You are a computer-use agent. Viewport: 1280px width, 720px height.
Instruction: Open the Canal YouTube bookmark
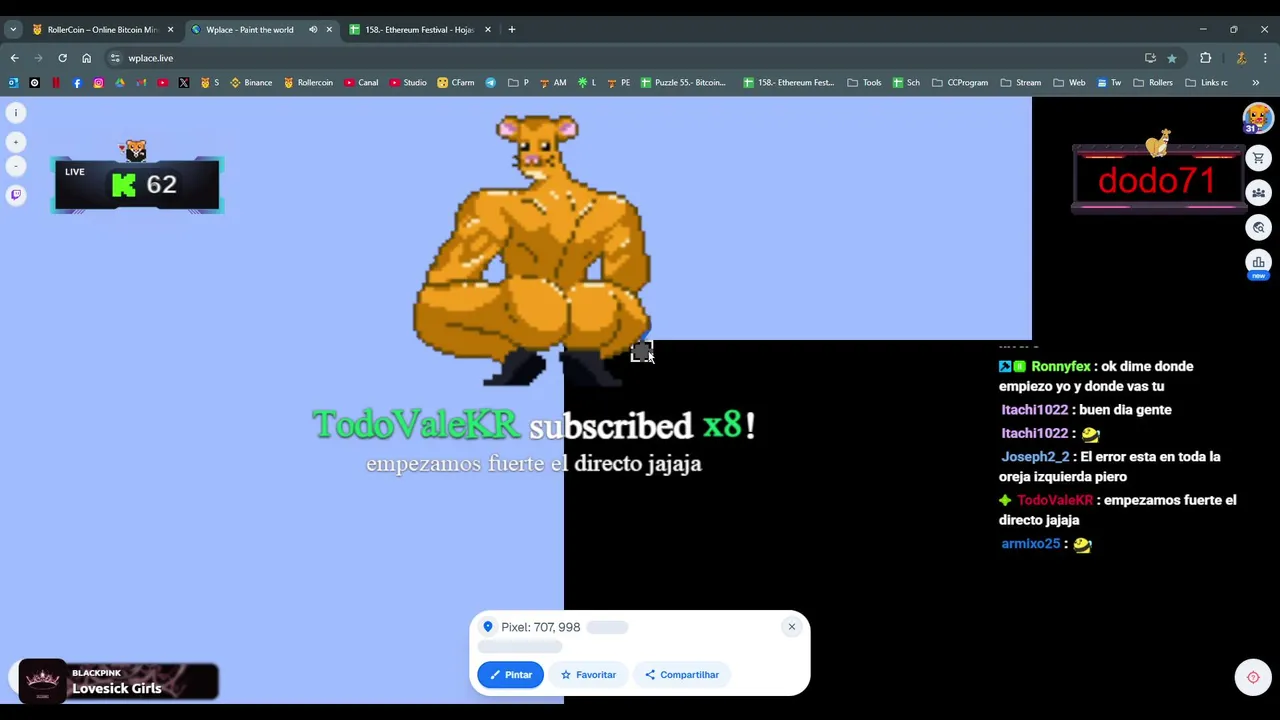(361, 83)
